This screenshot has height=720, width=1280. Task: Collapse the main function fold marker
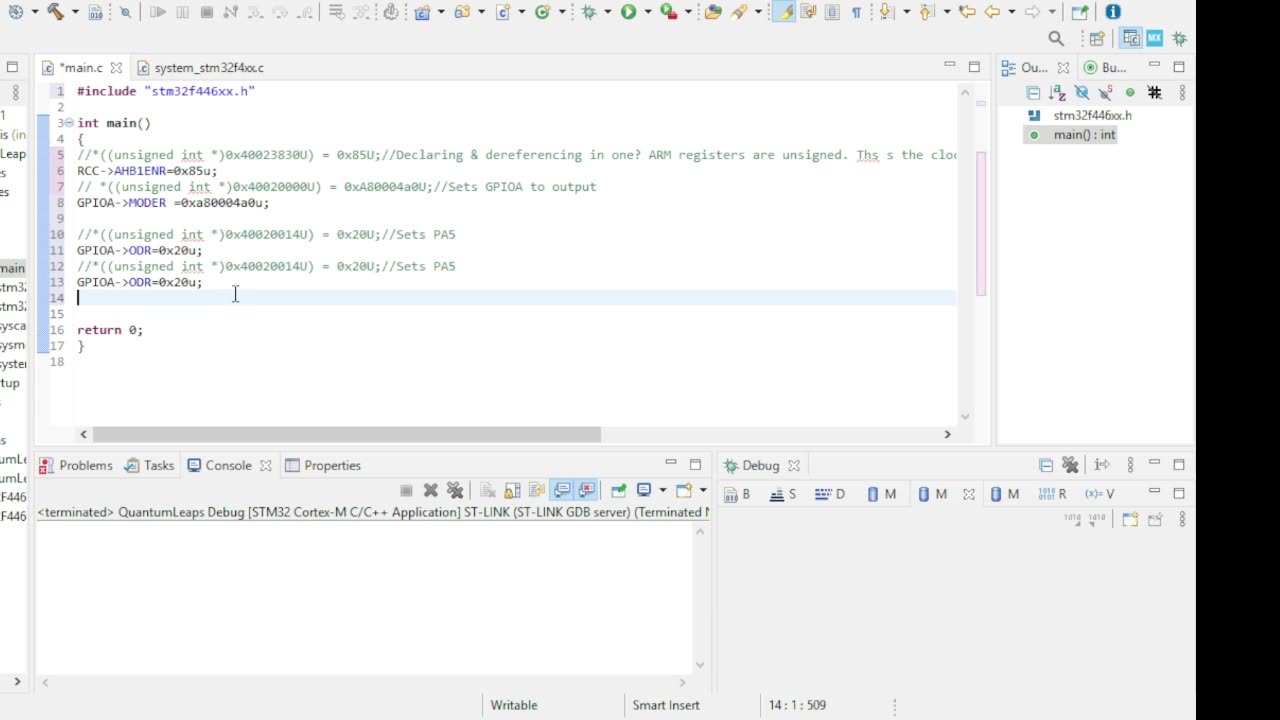(x=67, y=123)
